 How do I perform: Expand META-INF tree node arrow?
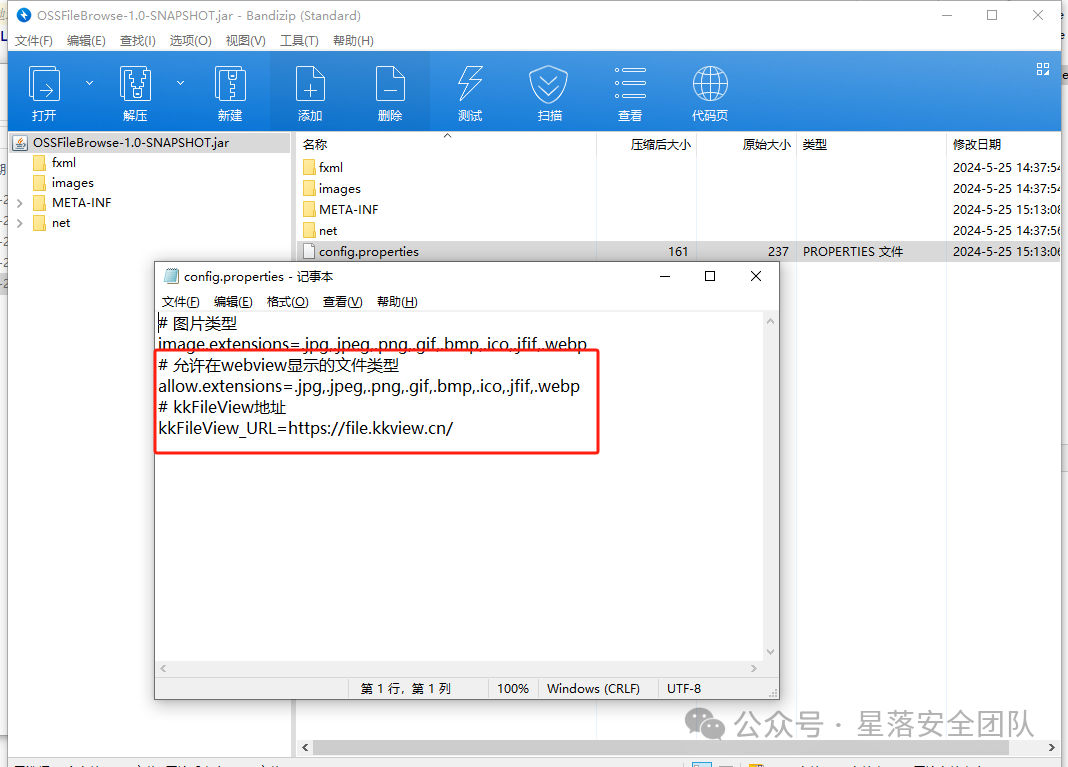click(x=20, y=203)
